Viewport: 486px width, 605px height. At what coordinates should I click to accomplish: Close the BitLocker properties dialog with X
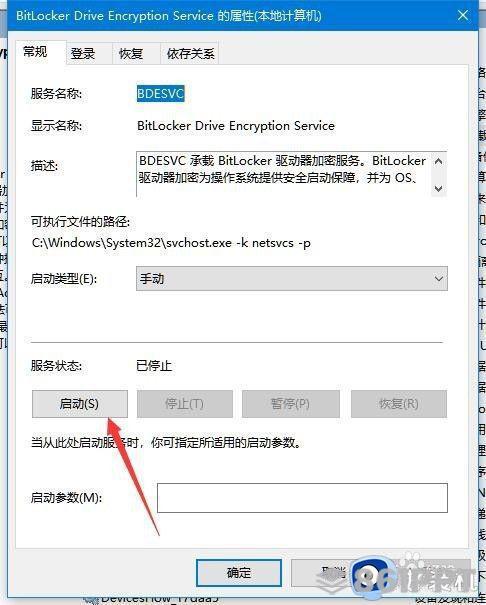coord(463,15)
